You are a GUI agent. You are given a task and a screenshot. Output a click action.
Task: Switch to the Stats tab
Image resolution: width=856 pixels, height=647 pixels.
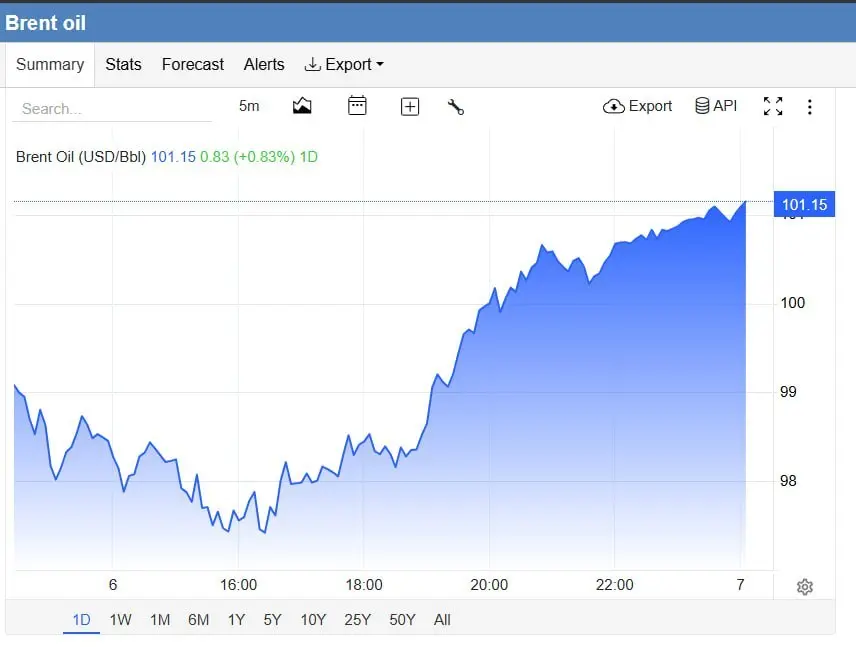(x=123, y=64)
